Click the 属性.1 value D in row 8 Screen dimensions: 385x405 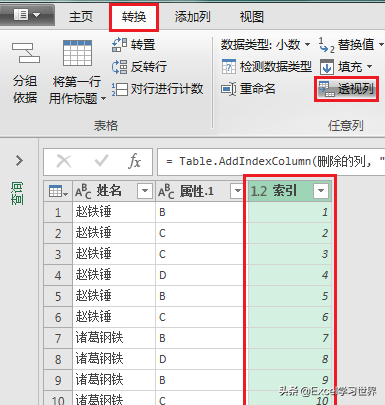click(x=199, y=359)
